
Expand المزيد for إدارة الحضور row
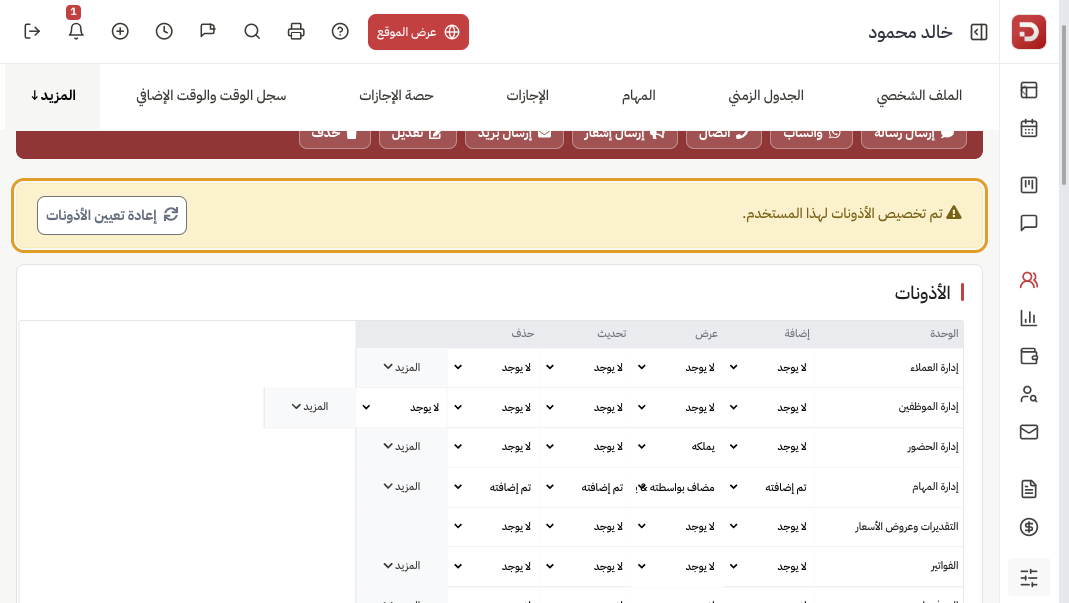(402, 446)
